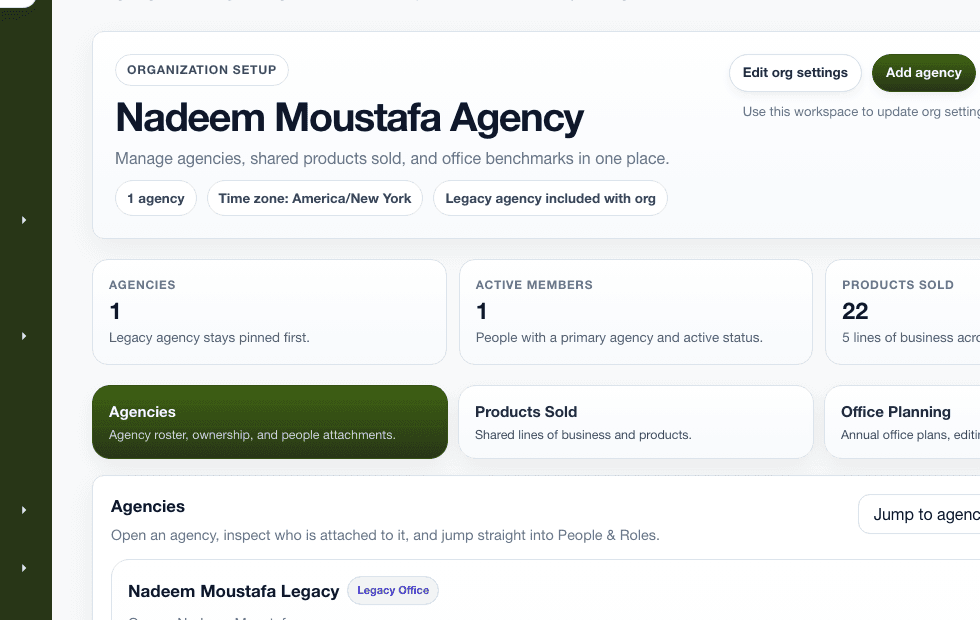This screenshot has width=980, height=620.
Task: Select the Time zone America/New York chip
Action: tap(315, 198)
